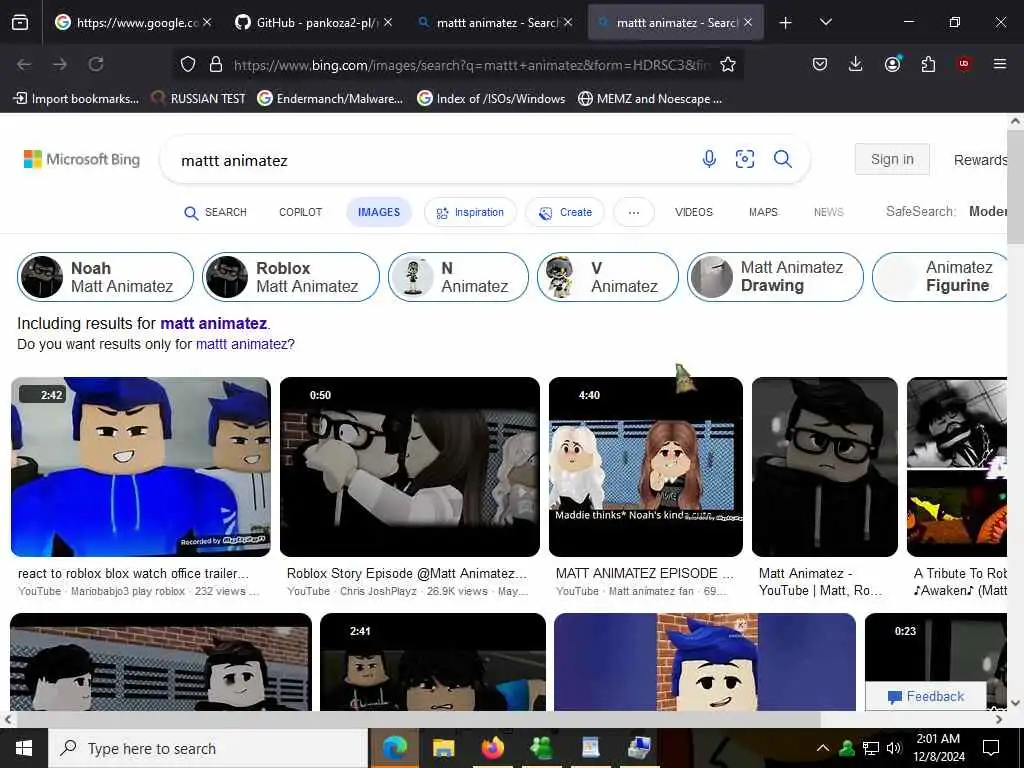Open the extensions puzzle icon
The height and width of the screenshot is (768, 1024).
(928, 64)
